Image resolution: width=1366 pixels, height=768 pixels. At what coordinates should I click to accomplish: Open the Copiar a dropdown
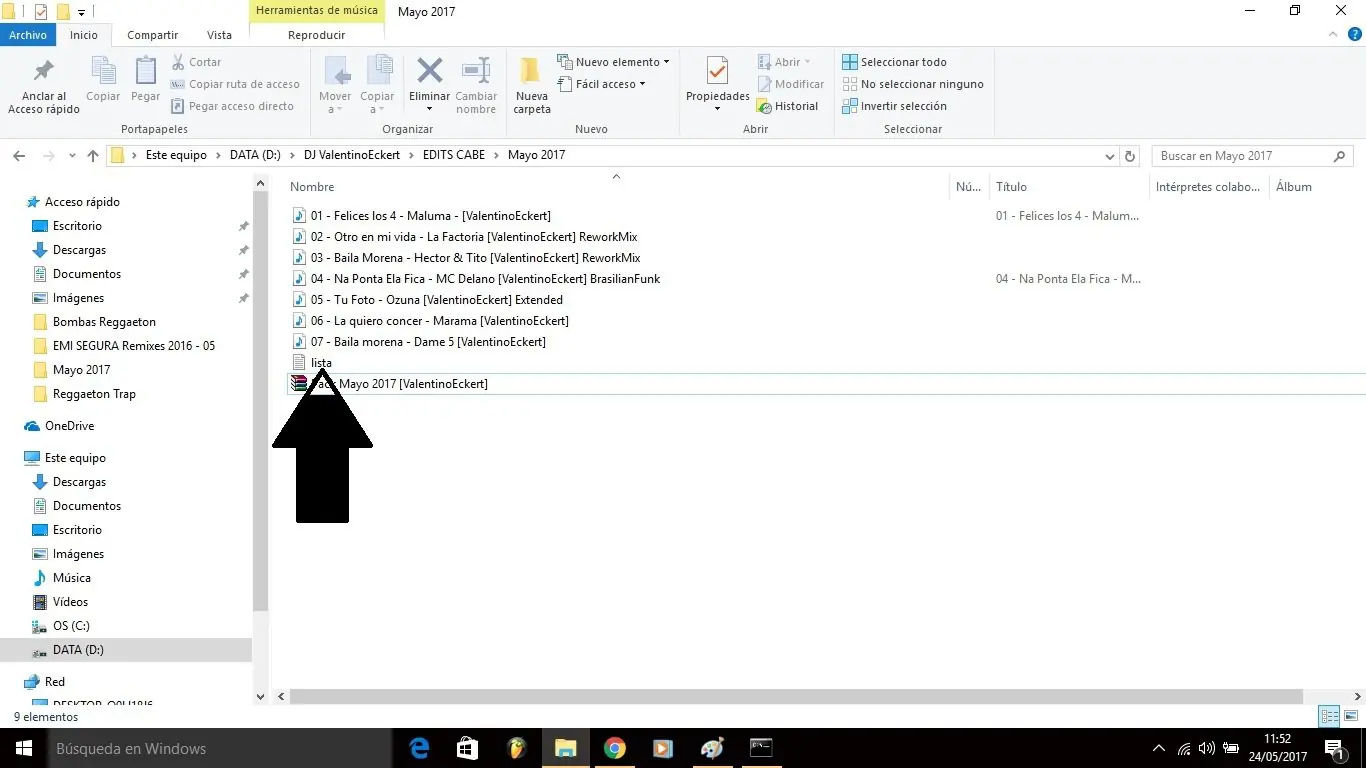coord(377,85)
